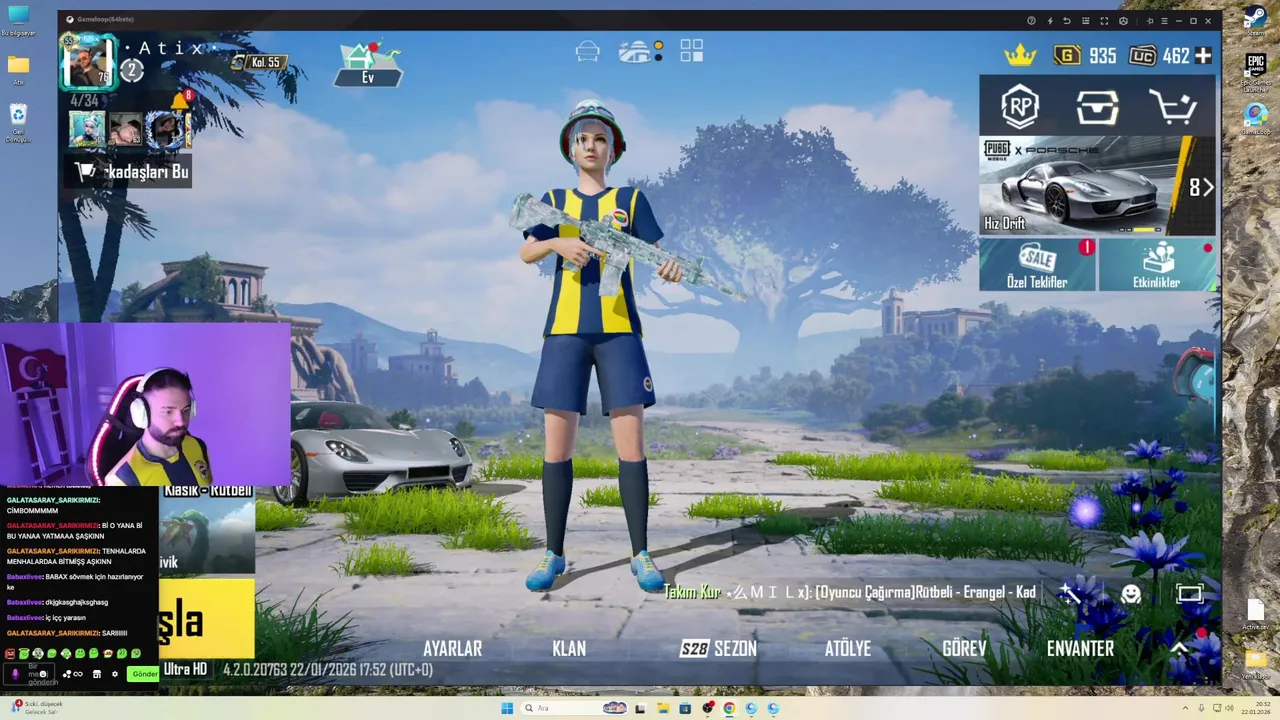Click the fullscreen frame icon near chat bar

click(x=1189, y=594)
